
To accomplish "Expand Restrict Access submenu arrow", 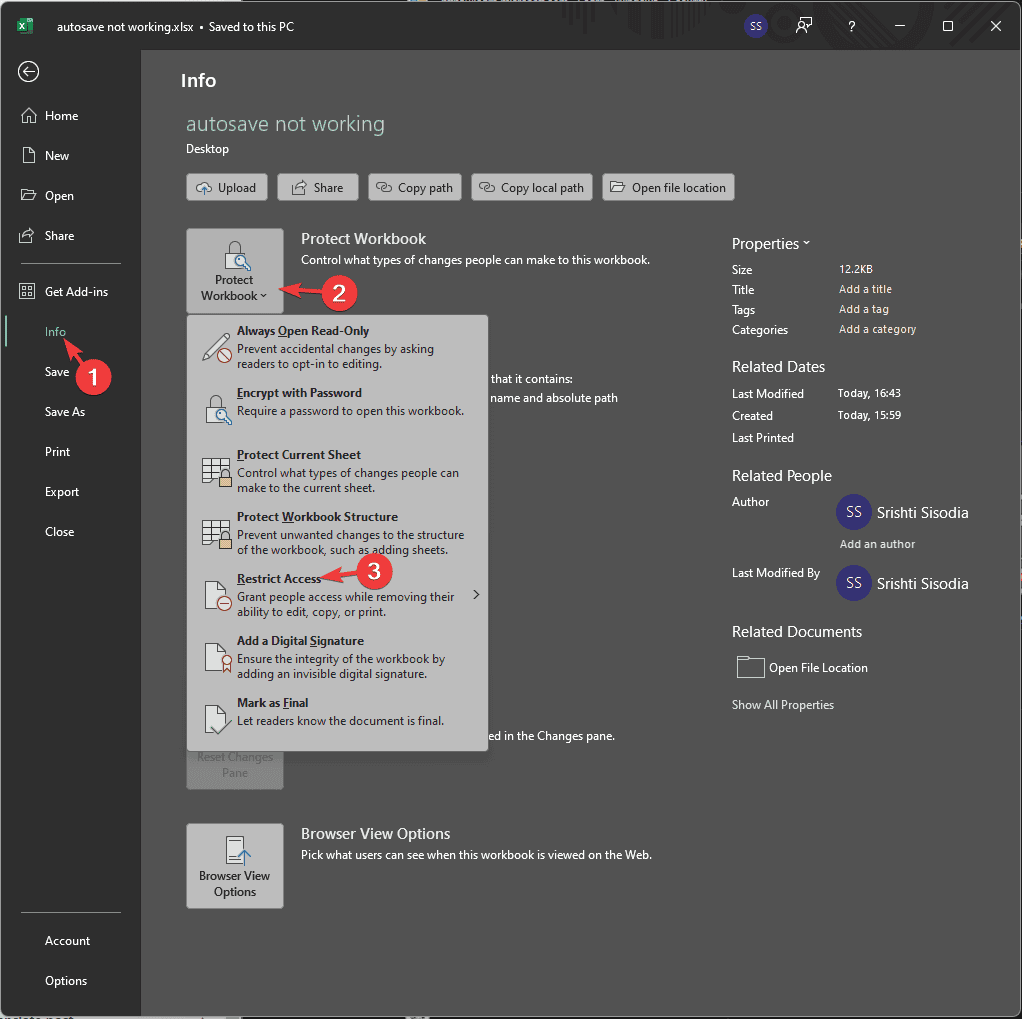I will (x=476, y=595).
